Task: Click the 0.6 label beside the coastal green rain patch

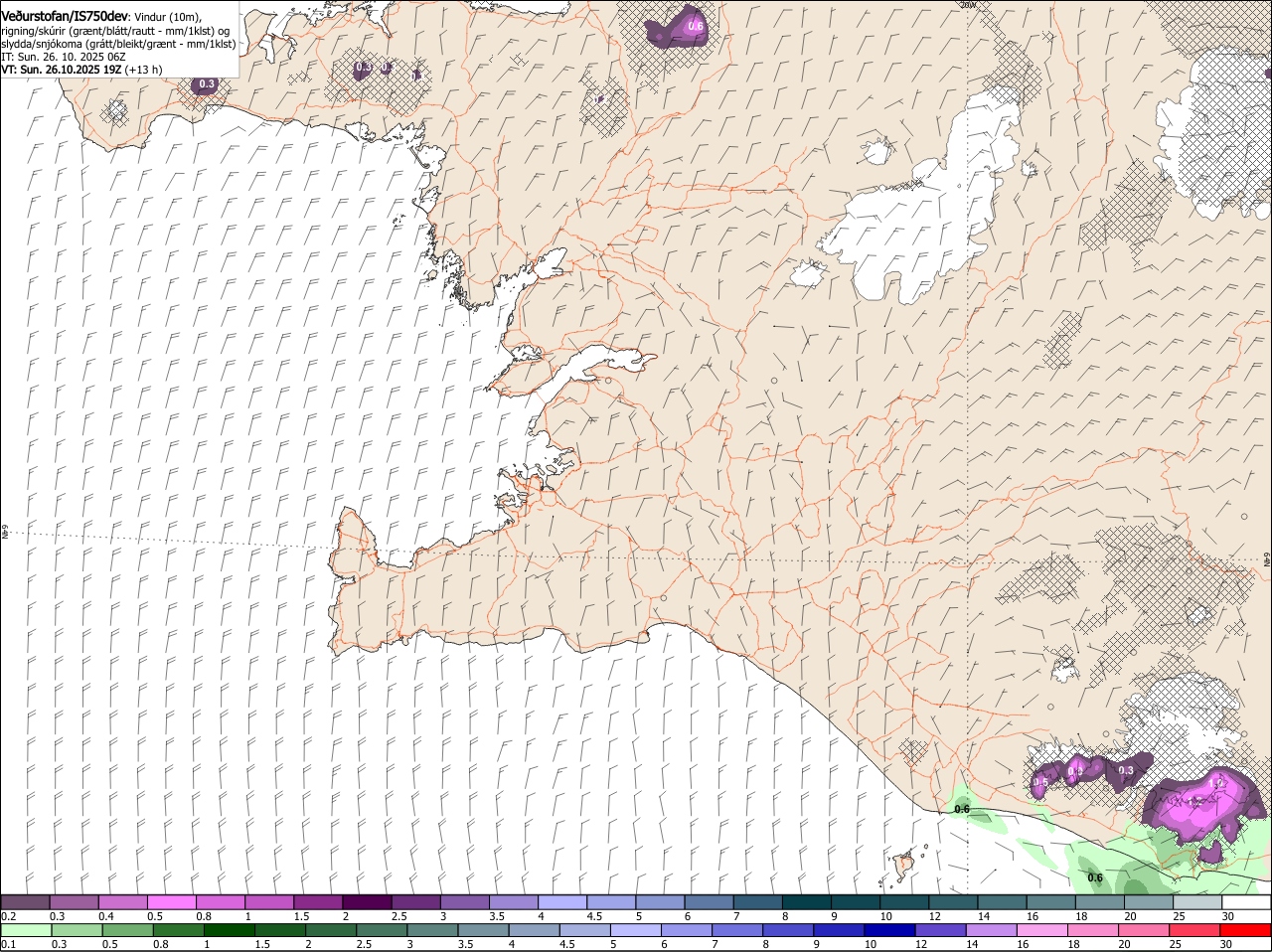Action: [962, 809]
